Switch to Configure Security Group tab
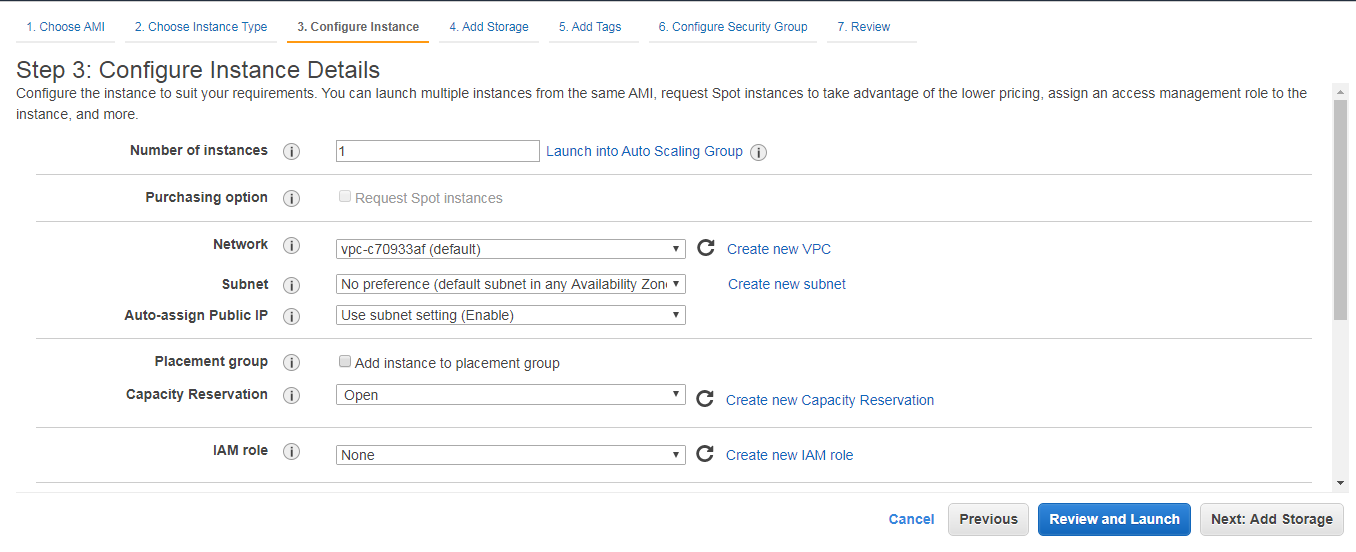The image size is (1356, 552). pyautogui.click(x=732, y=27)
